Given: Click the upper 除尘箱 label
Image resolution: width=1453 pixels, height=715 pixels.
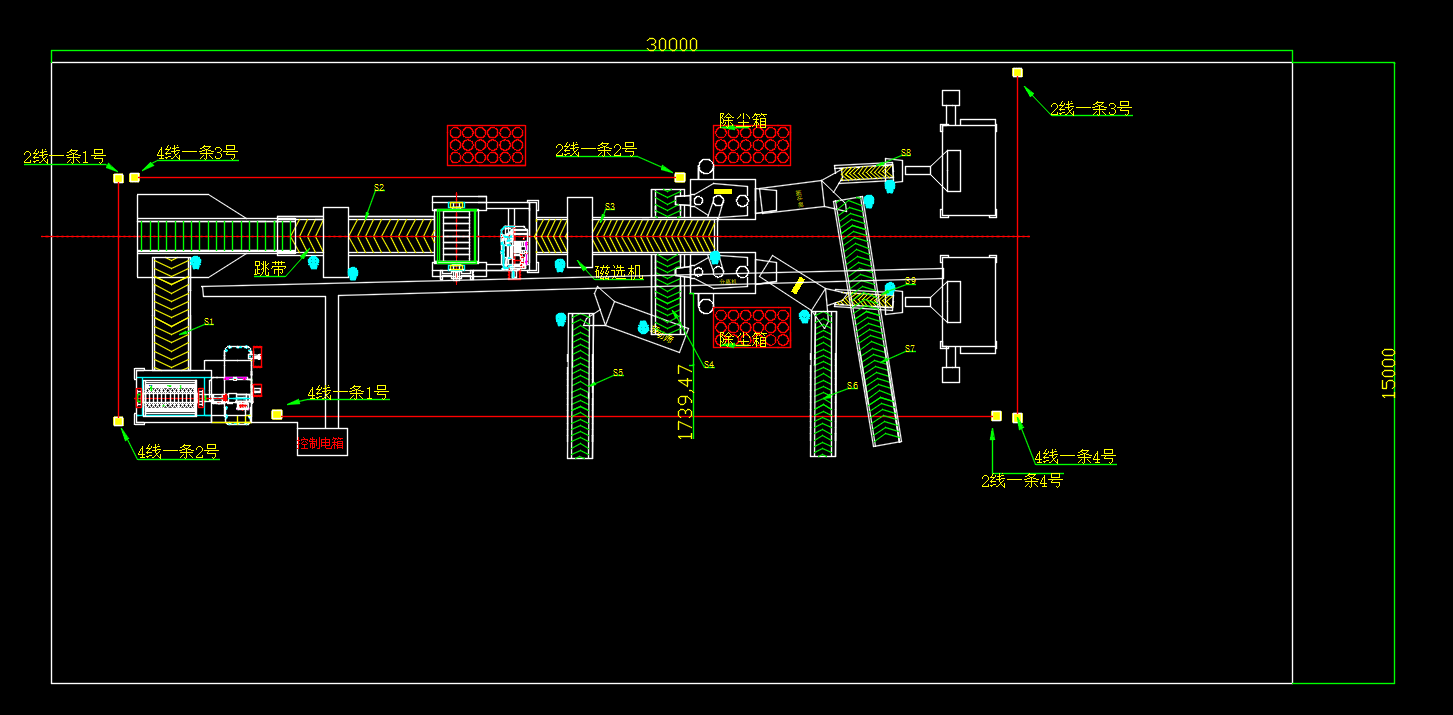Looking at the screenshot, I should [743, 121].
